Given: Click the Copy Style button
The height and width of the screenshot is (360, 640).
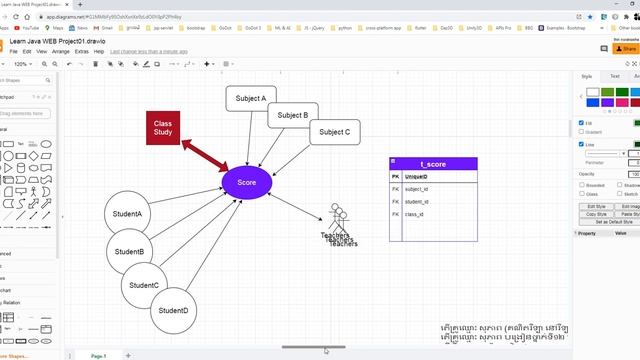Looking at the screenshot, I should click(x=596, y=214).
